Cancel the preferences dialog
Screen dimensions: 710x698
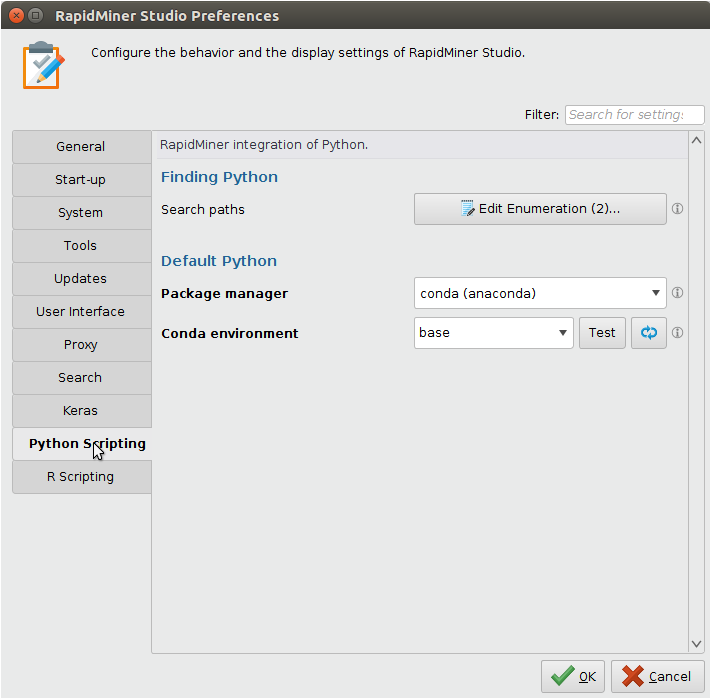(x=657, y=677)
